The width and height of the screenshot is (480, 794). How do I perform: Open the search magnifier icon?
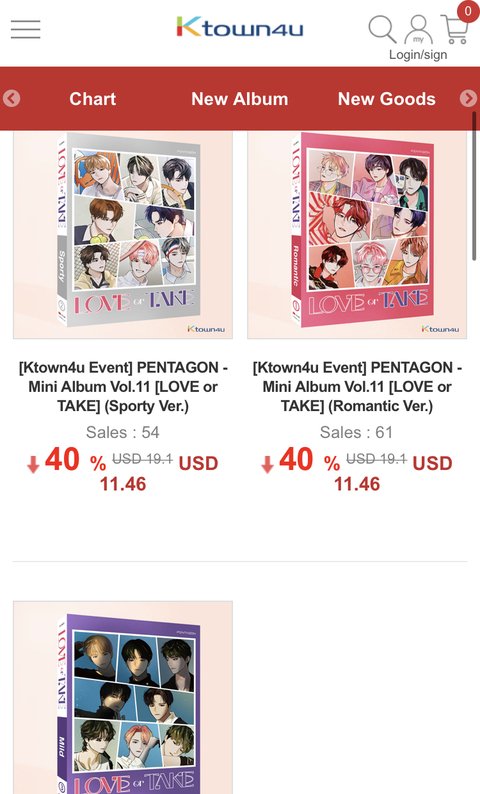[x=382, y=29]
